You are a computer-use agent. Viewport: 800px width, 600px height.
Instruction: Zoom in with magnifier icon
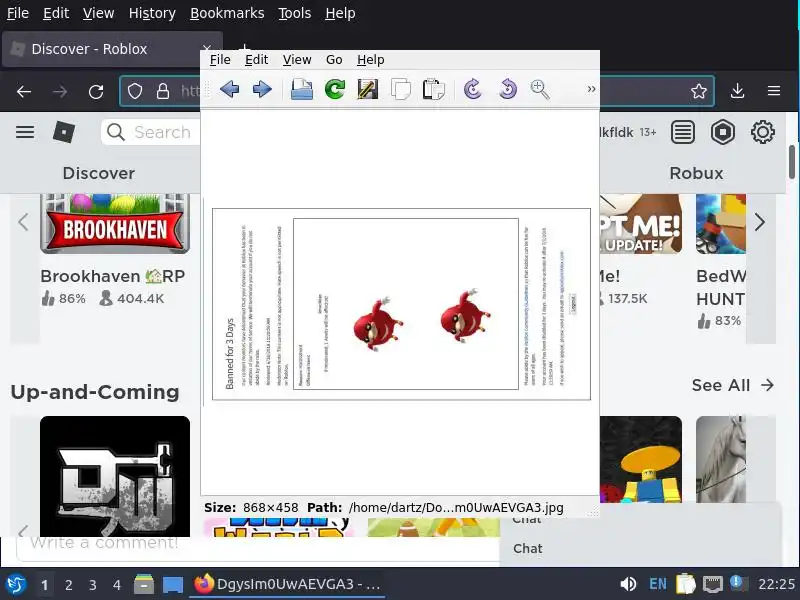[x=540, y=89]
